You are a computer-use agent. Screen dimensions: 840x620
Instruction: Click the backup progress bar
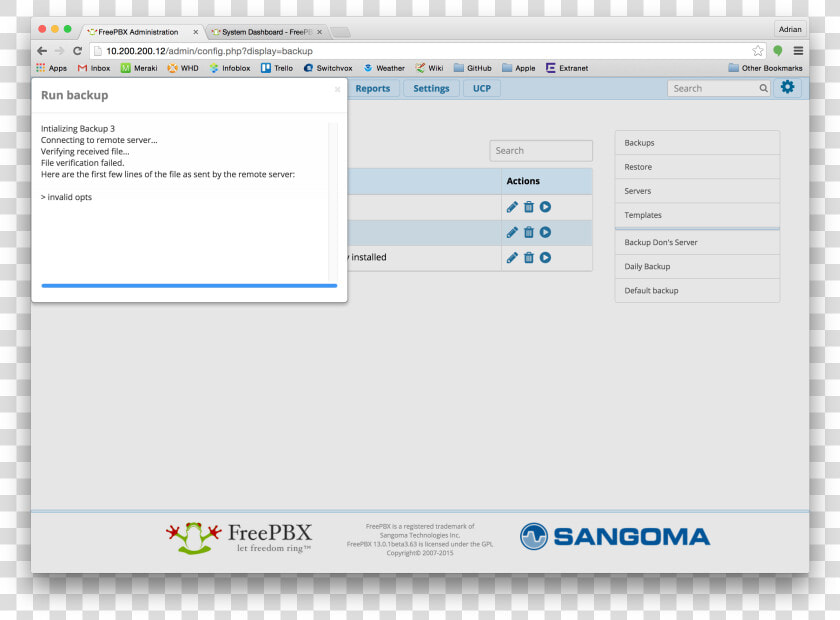pyautogui.click(x=189, y=286)
